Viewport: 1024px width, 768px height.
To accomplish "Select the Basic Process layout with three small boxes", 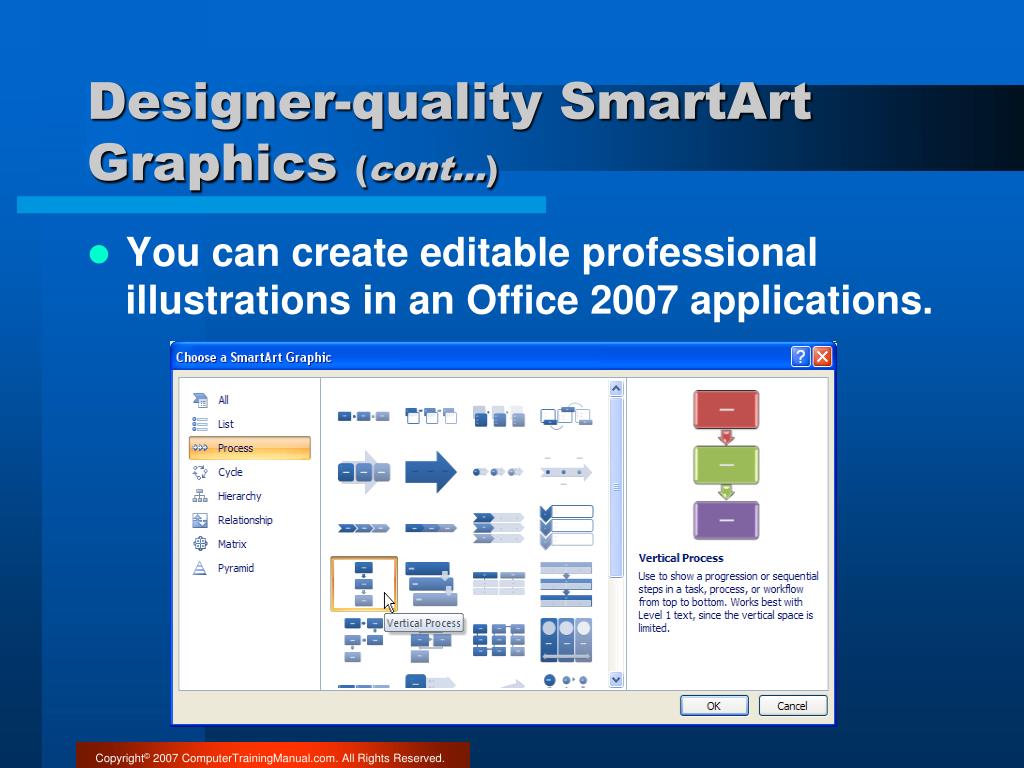I will [364, 416].
